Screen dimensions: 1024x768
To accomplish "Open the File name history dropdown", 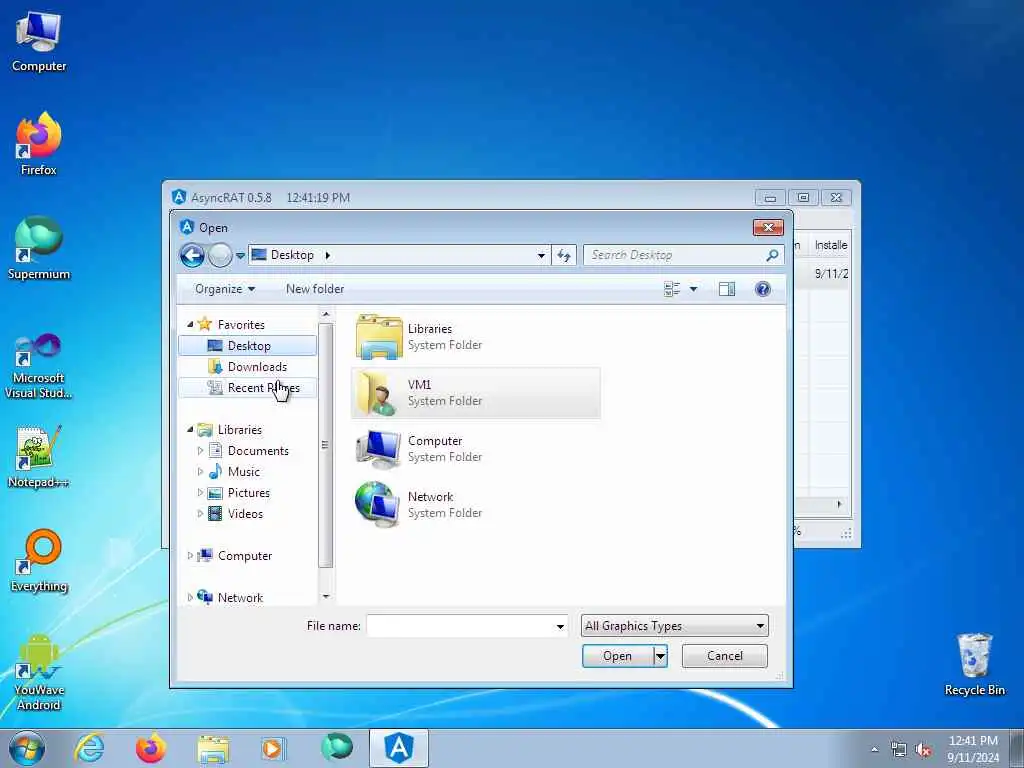I will (x=560, y=626).
